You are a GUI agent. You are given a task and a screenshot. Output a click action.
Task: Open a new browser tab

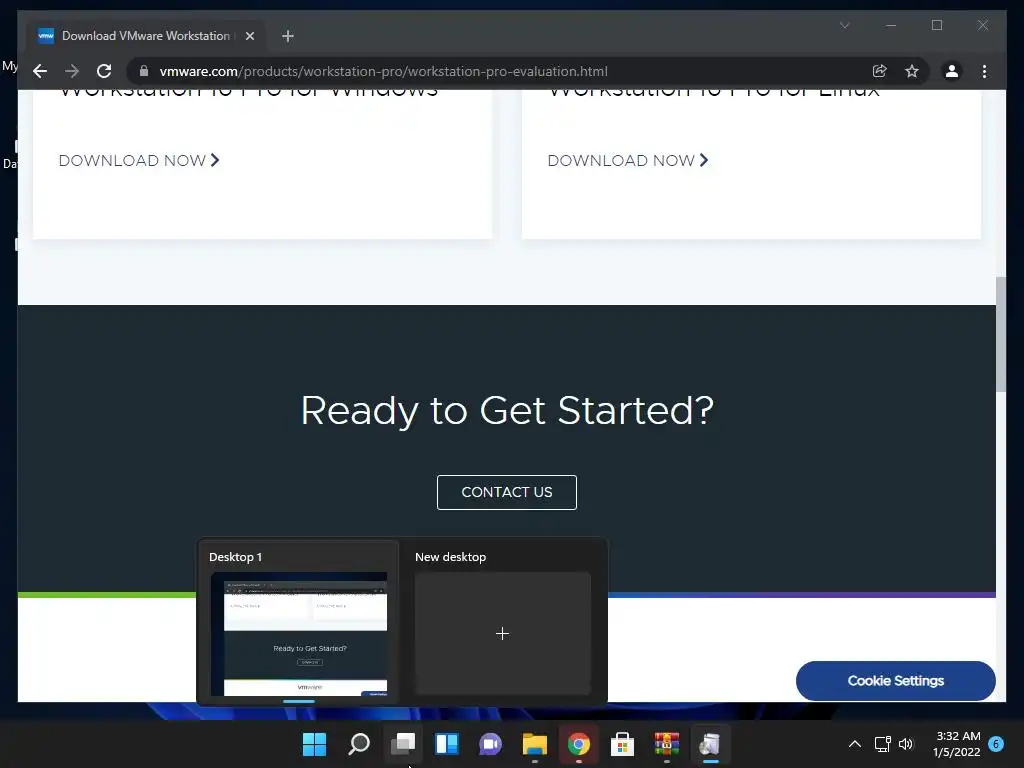pyautogui.click(x=288, y=36)
